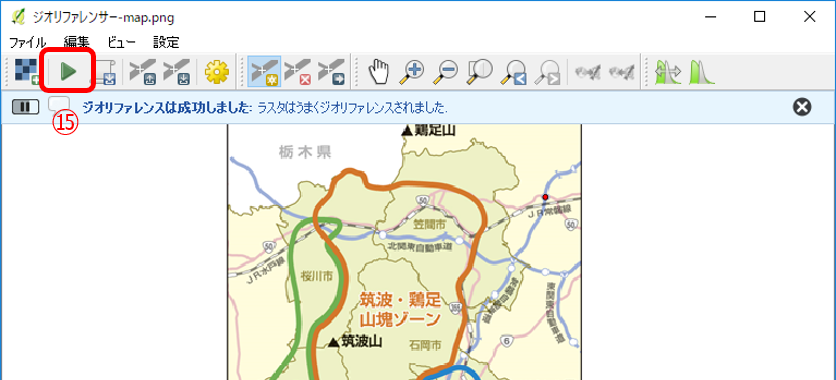
Task: Click the Generate GDAL script icon
Action: tap(105, 71)
